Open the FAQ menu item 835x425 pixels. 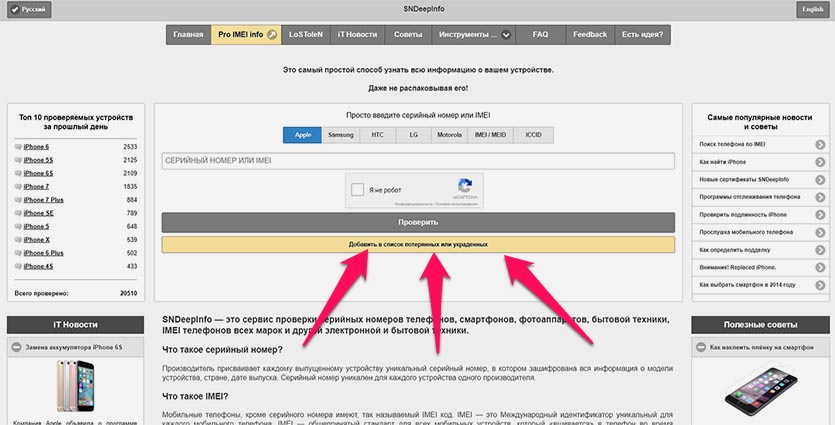[x=541, y=35]
